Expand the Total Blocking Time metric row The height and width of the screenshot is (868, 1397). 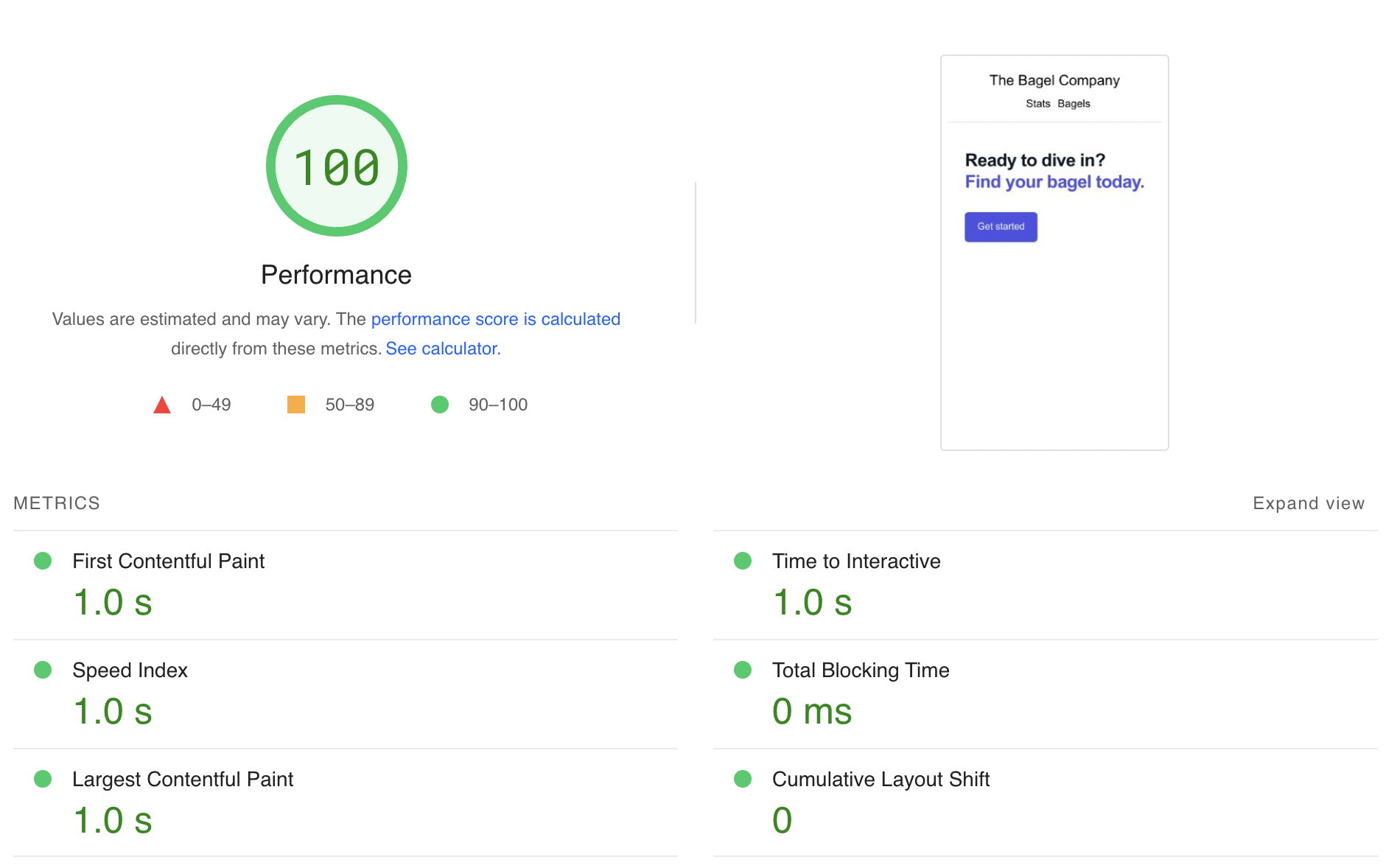point(861,671)
